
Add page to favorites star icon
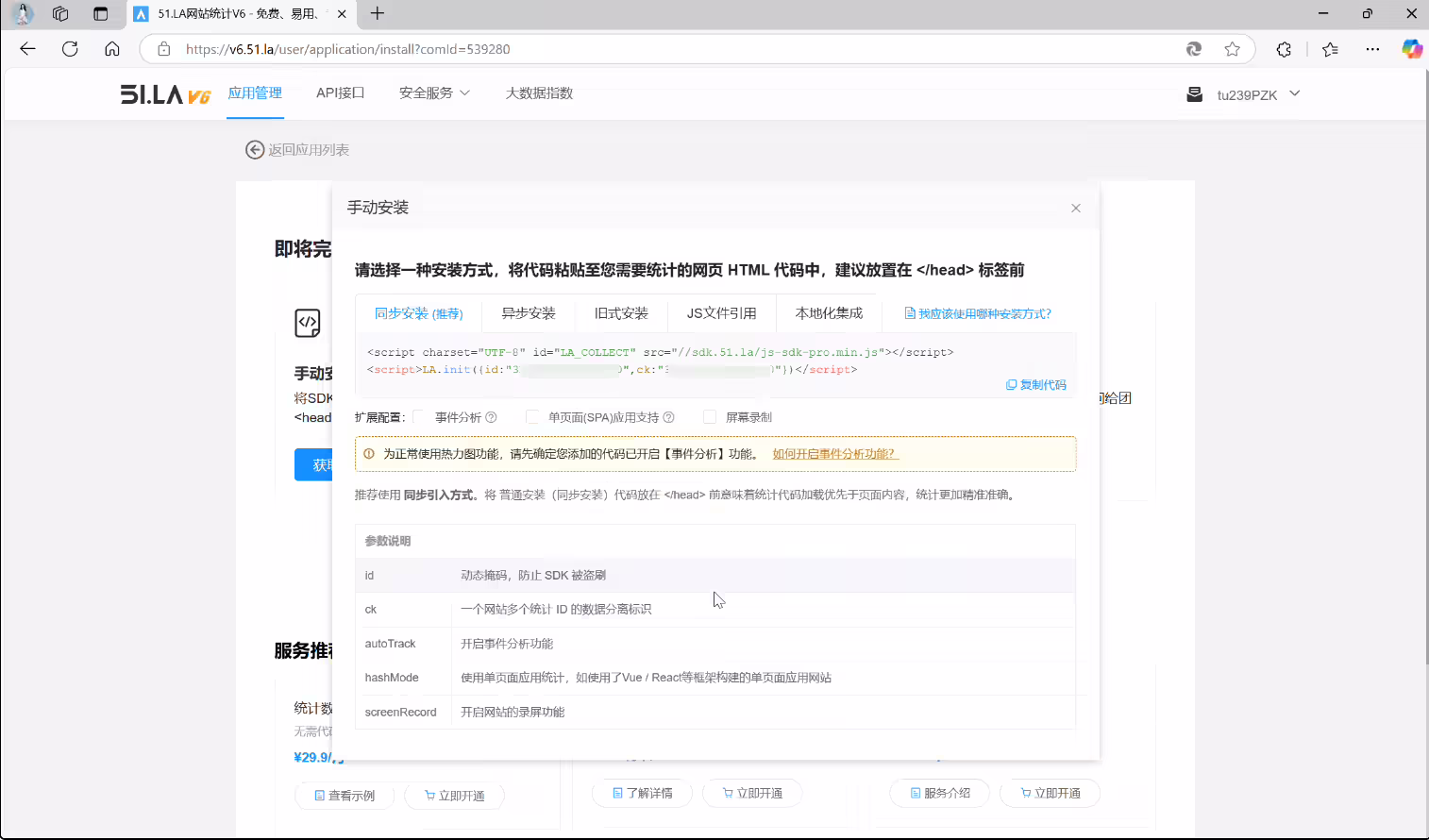(1233, 49)
